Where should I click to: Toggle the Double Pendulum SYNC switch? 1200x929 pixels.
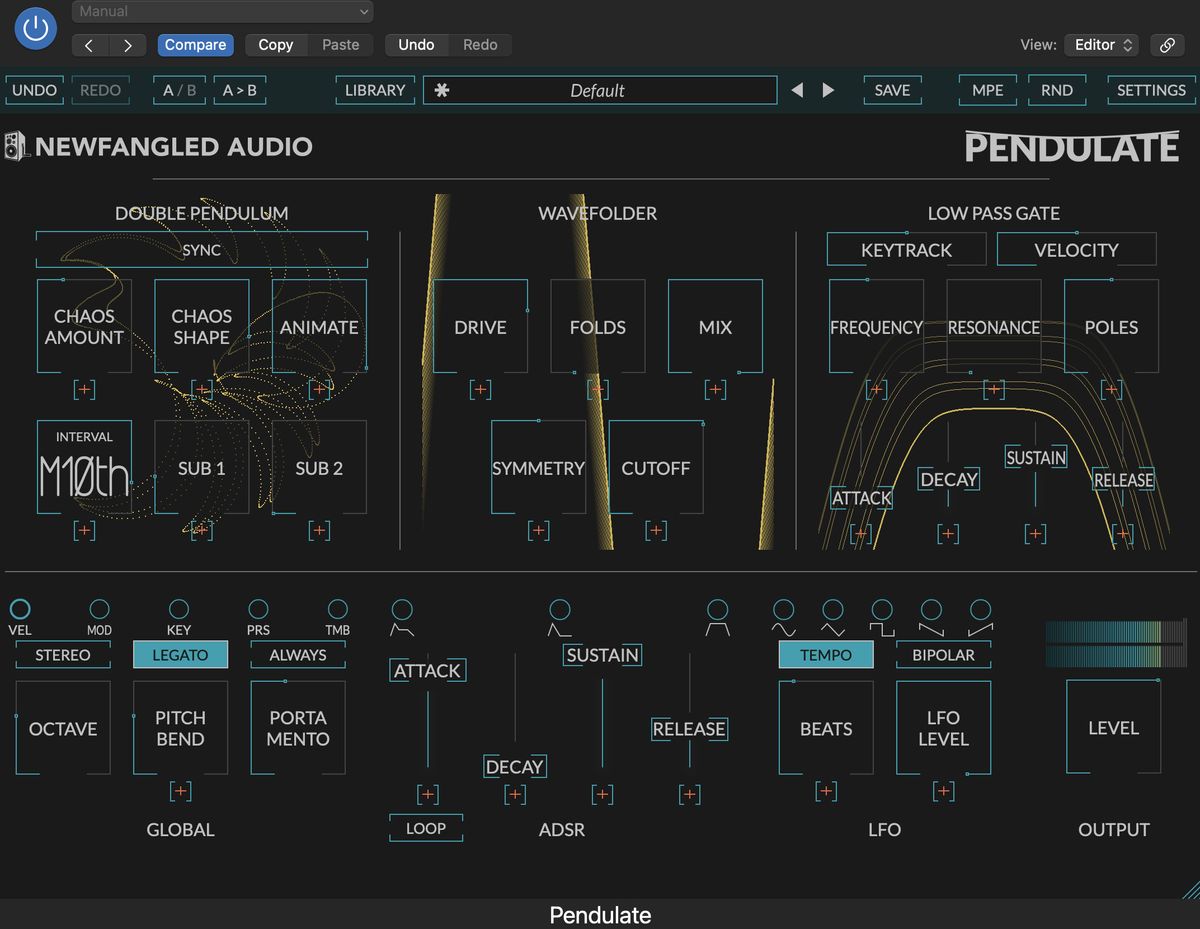click(x=201, y=250)
